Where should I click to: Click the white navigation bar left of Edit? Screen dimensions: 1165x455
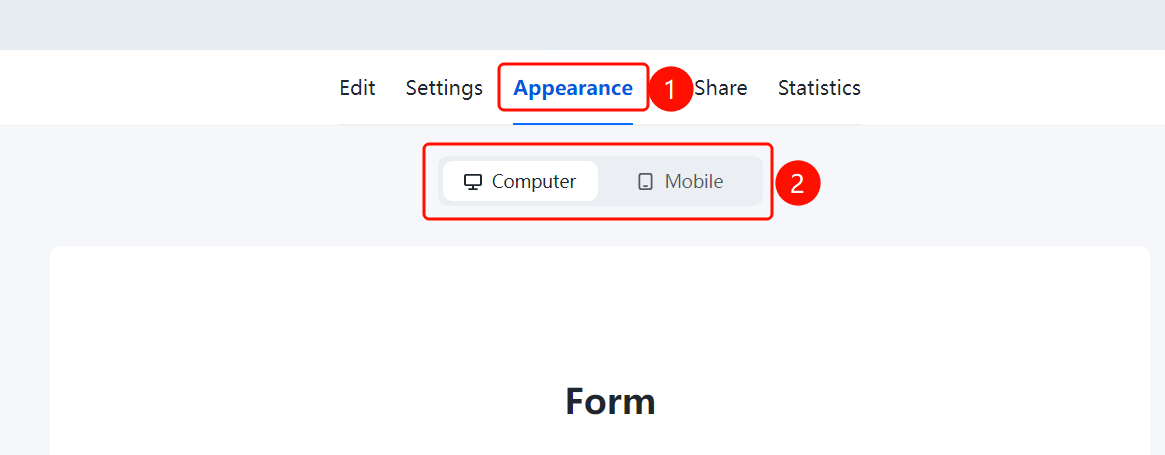click(169, 88)
